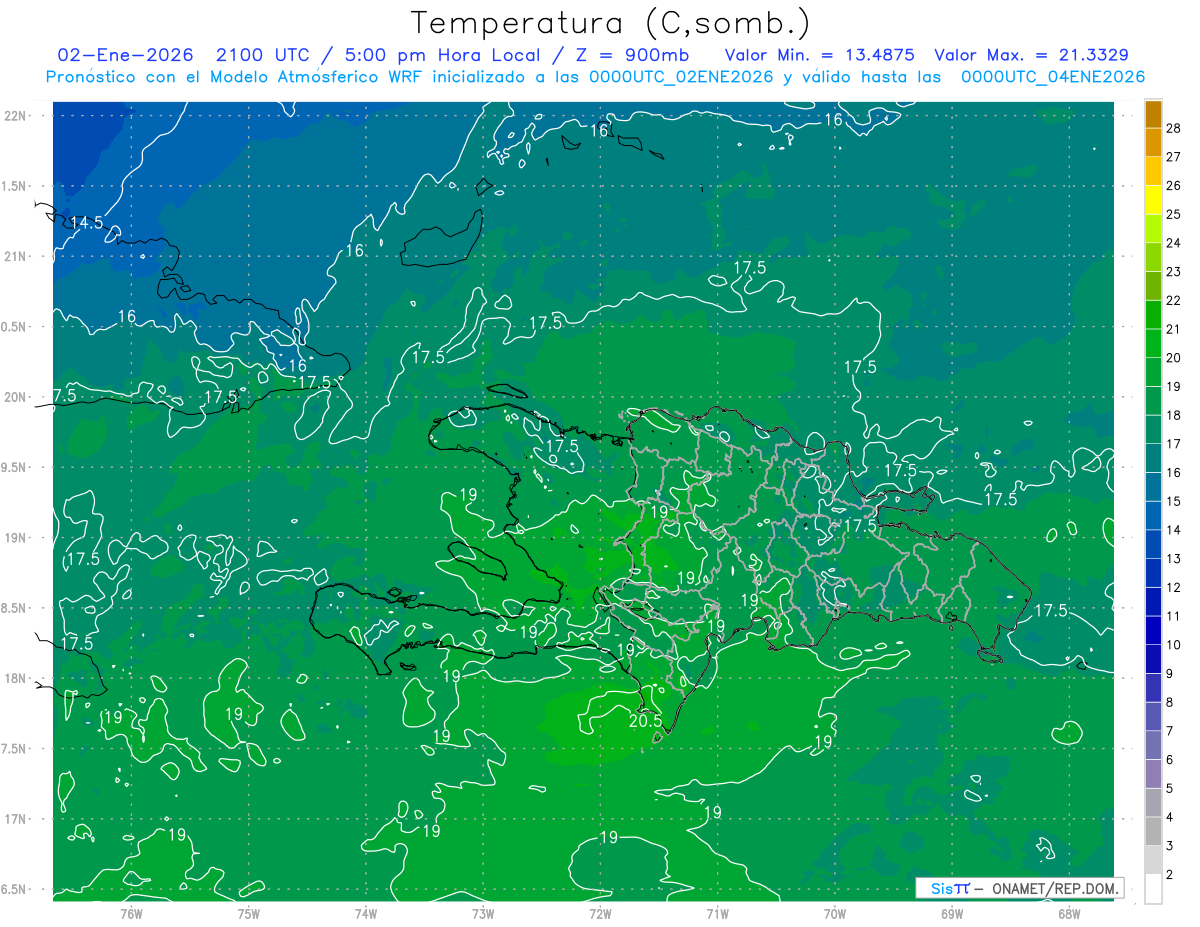1200x927 pixels.
Task: Click the blue swatch between 13 and 14
Action: pos(1153,544)
